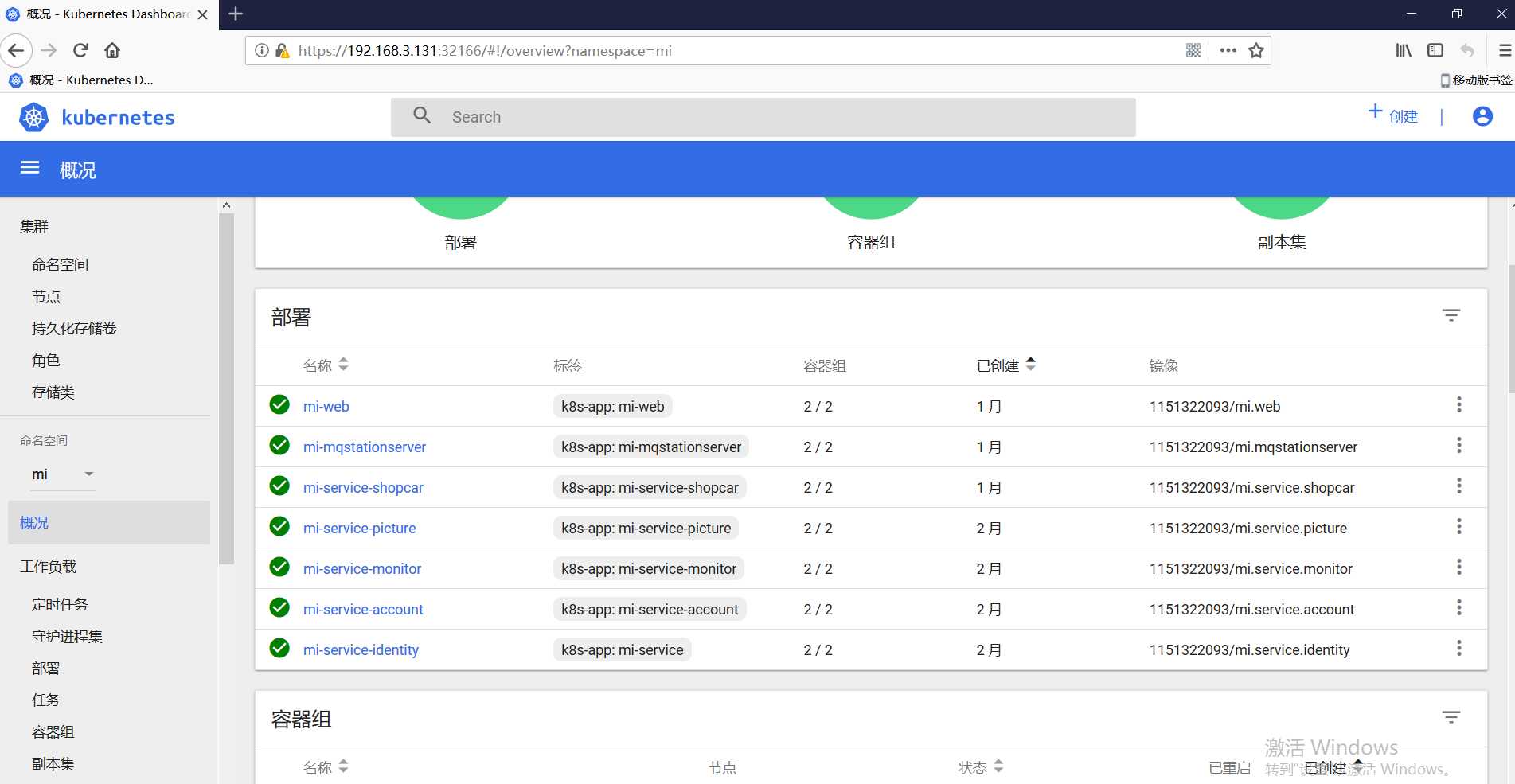This screenshot has width=1515, height=784.
Task: Open 副本集 in sidebar
Action: (53, 764)
